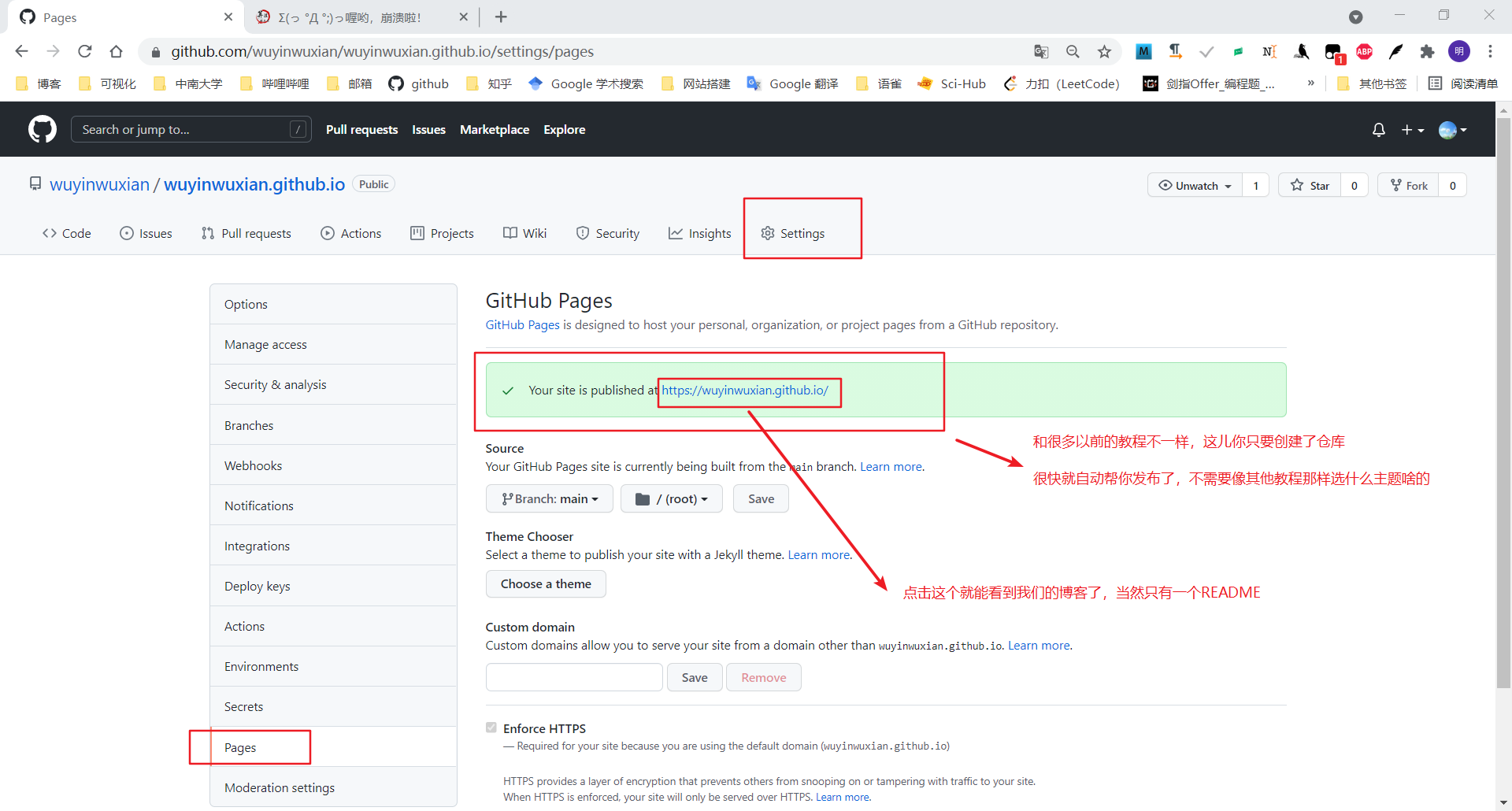Open the Google 学术搜索 bookmark
The height and width of the screenshot is (811, 1512).
click(x=586, y=83)
